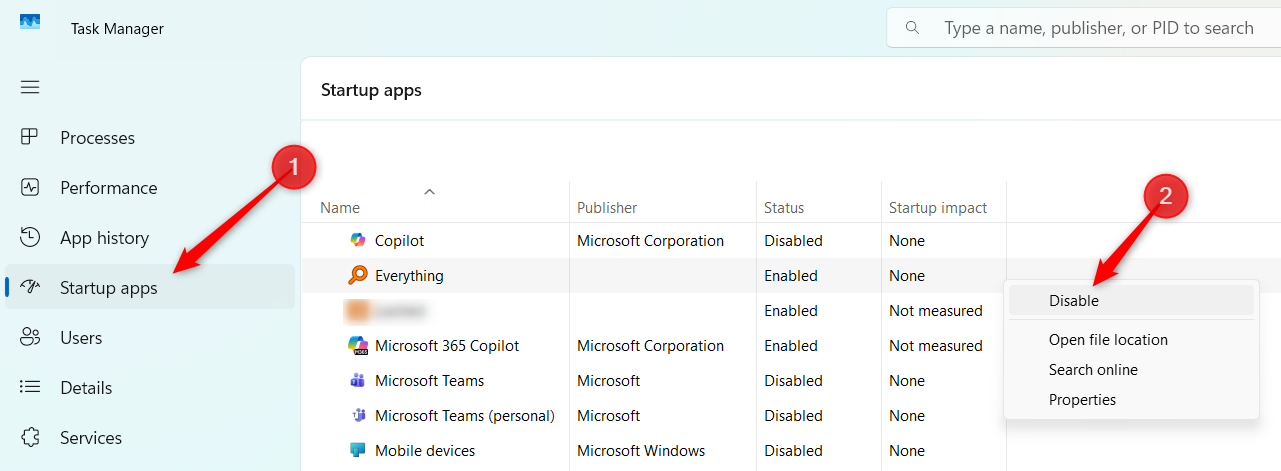Sort by the Name column header
The width and height of the screenshot is (1281, 471).
click(340, 208)
